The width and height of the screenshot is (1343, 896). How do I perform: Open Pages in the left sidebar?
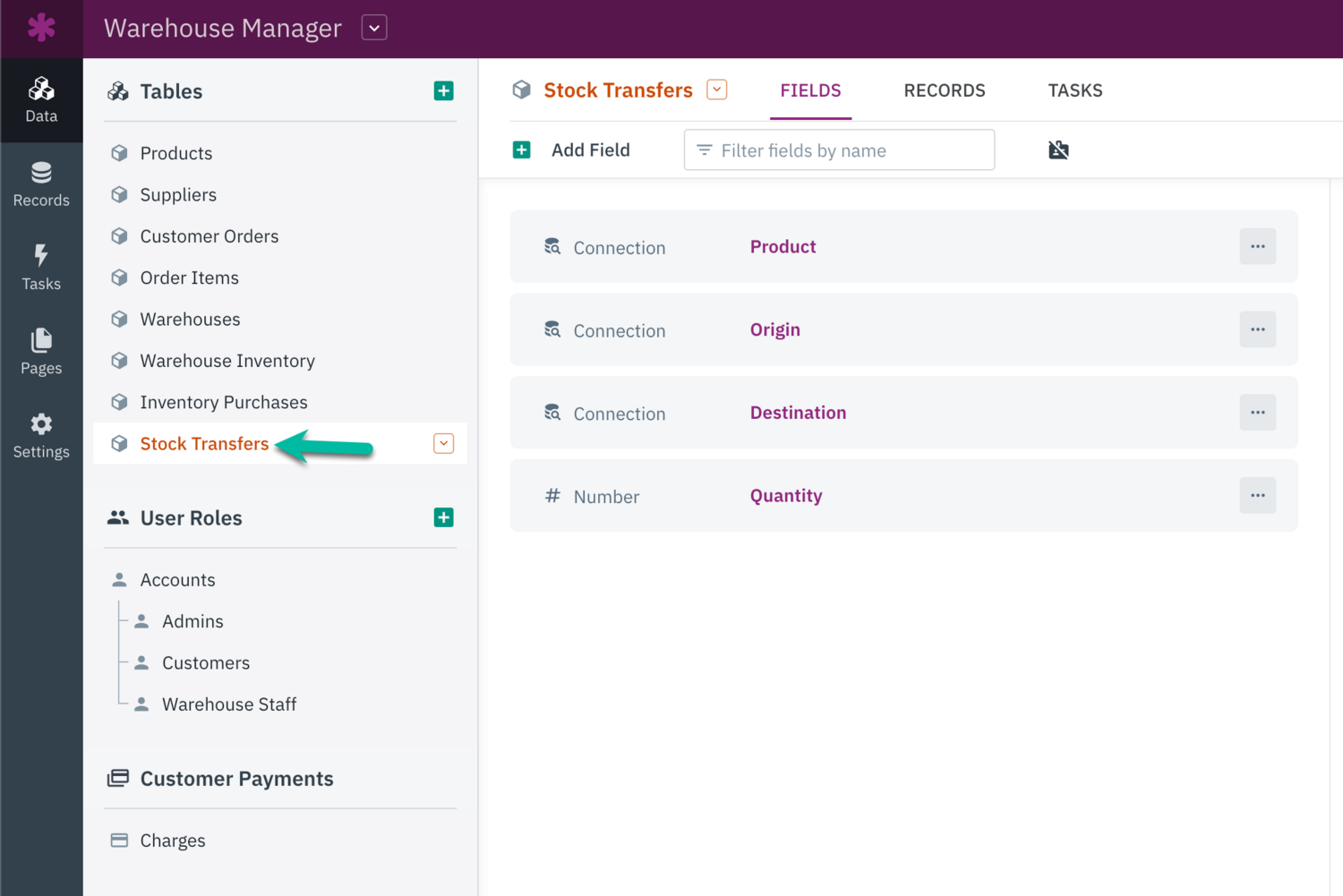(41, 352)
